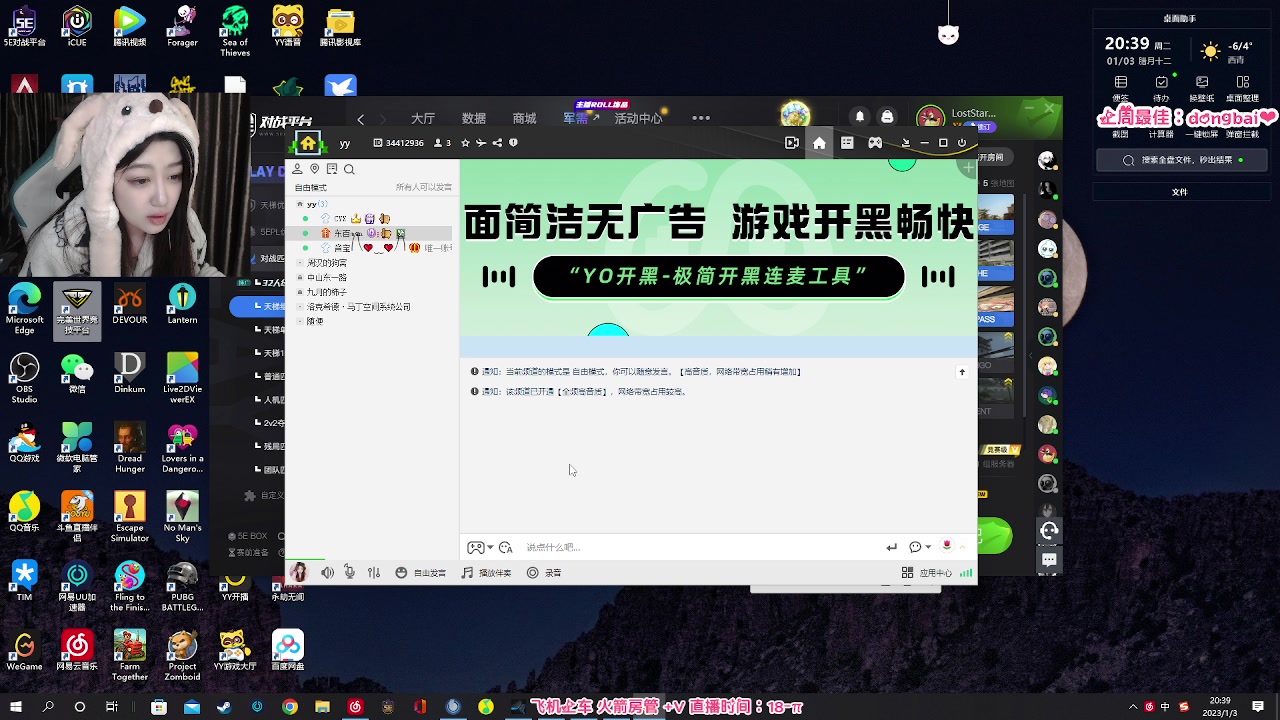Click the send enter arrow icon
The image size is (1280, 720).
click(891, 547)
